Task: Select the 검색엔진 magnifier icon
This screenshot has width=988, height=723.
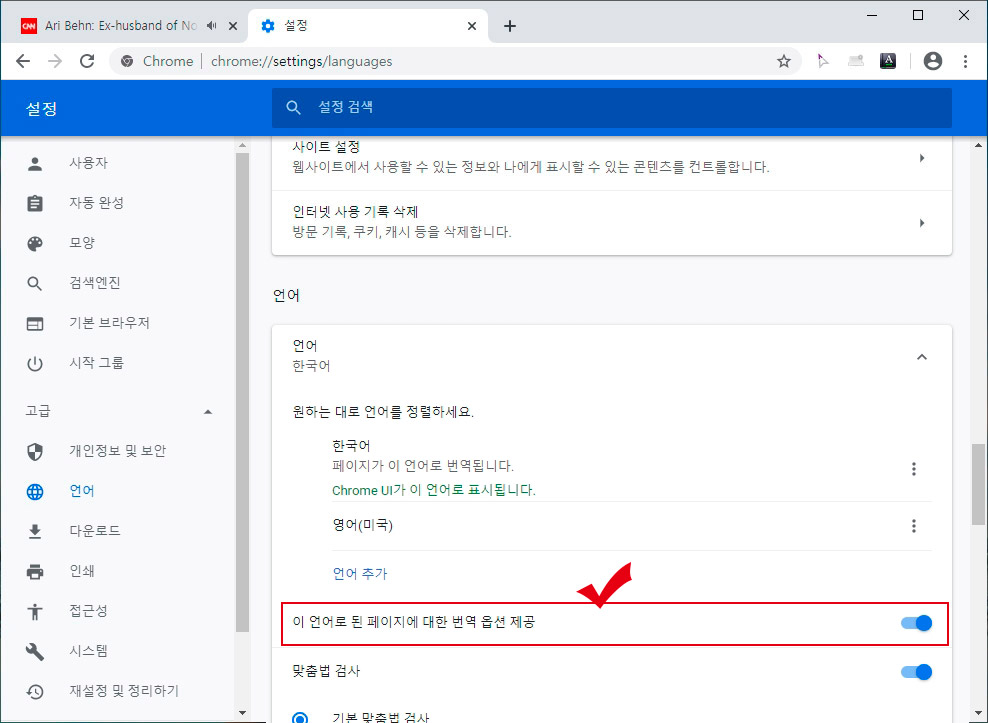Action: (35, 282)
